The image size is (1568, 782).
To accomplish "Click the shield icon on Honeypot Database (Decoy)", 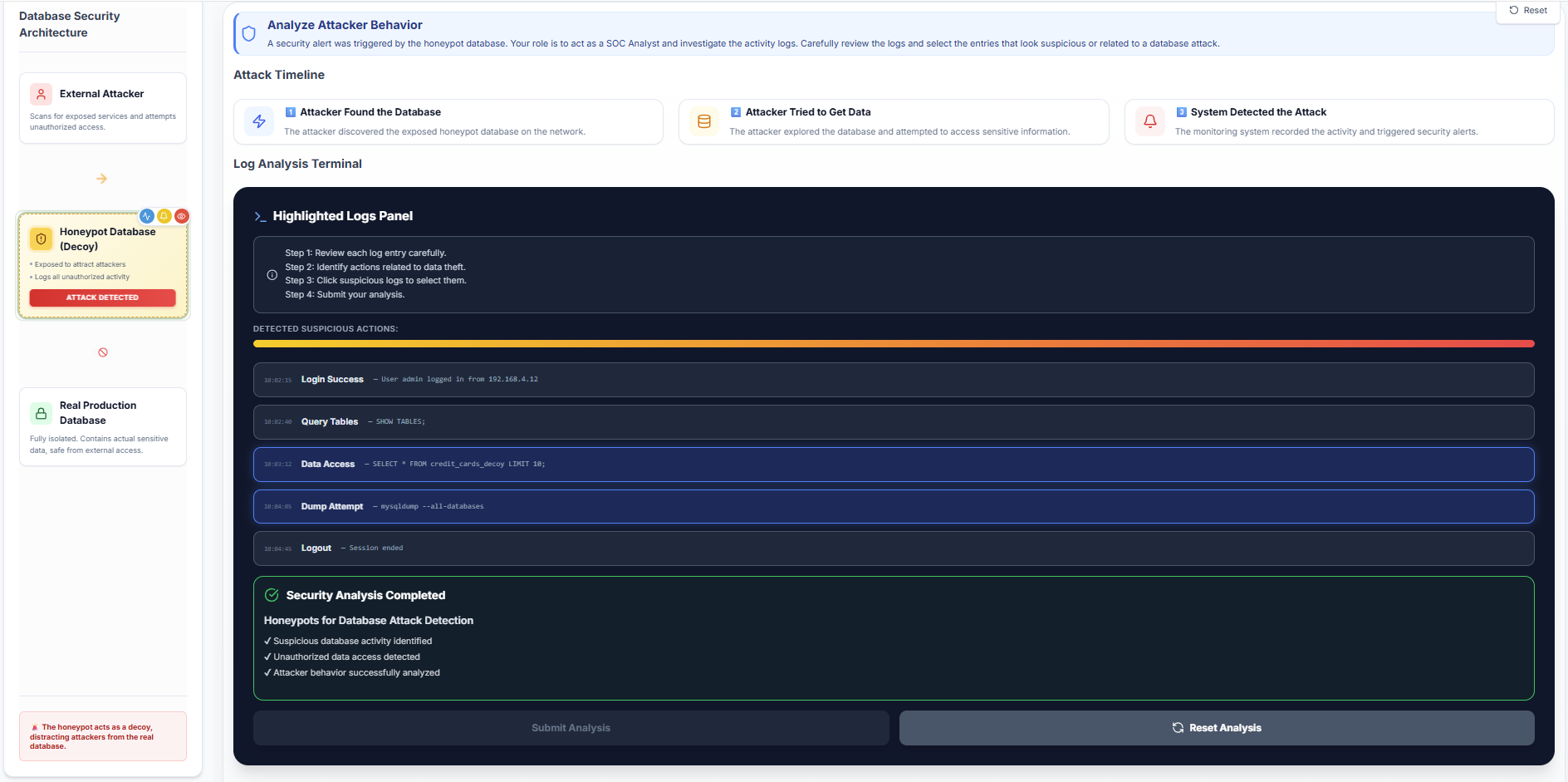I will click(41, 239).
